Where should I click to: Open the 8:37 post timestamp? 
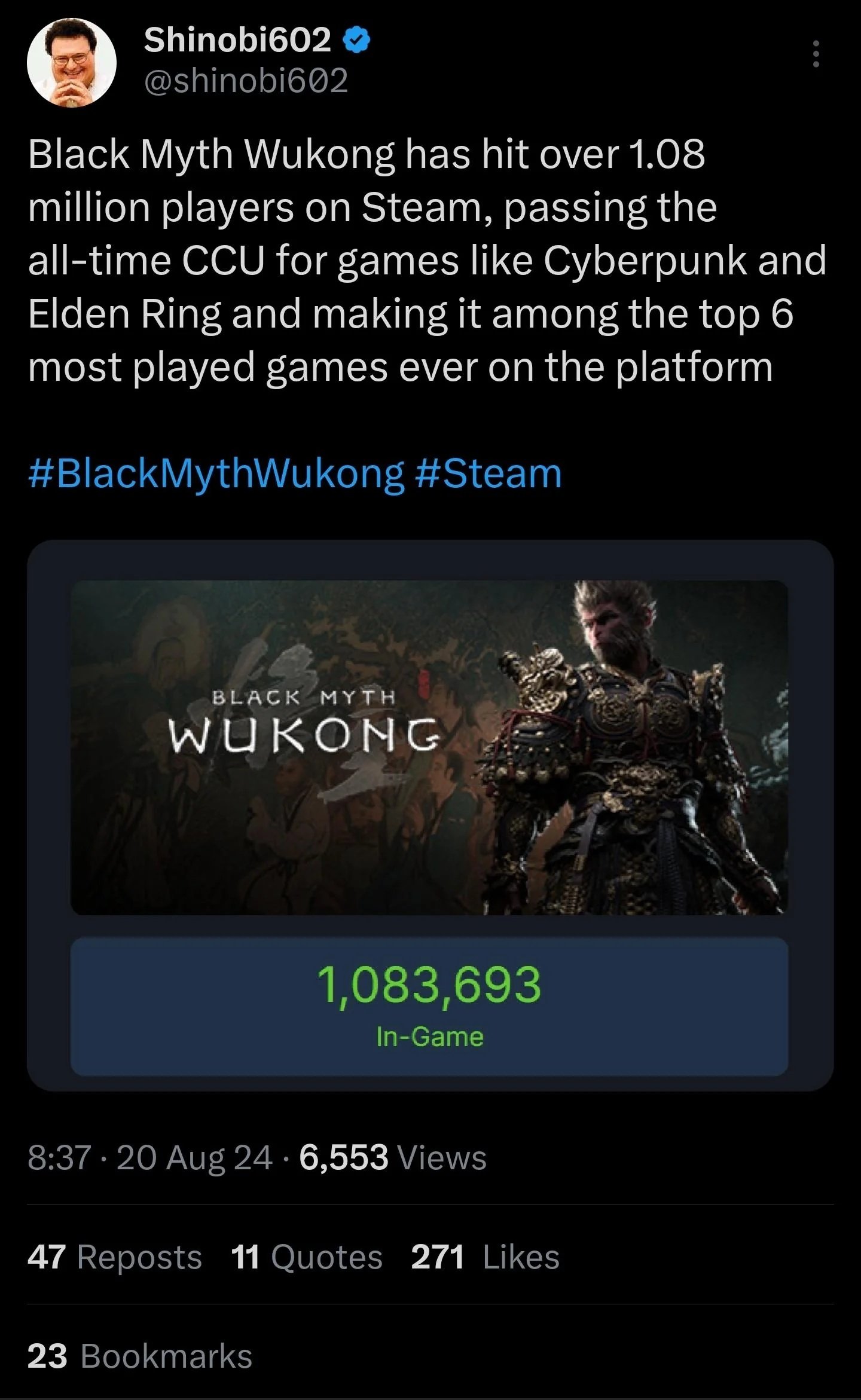(59, 1157)
